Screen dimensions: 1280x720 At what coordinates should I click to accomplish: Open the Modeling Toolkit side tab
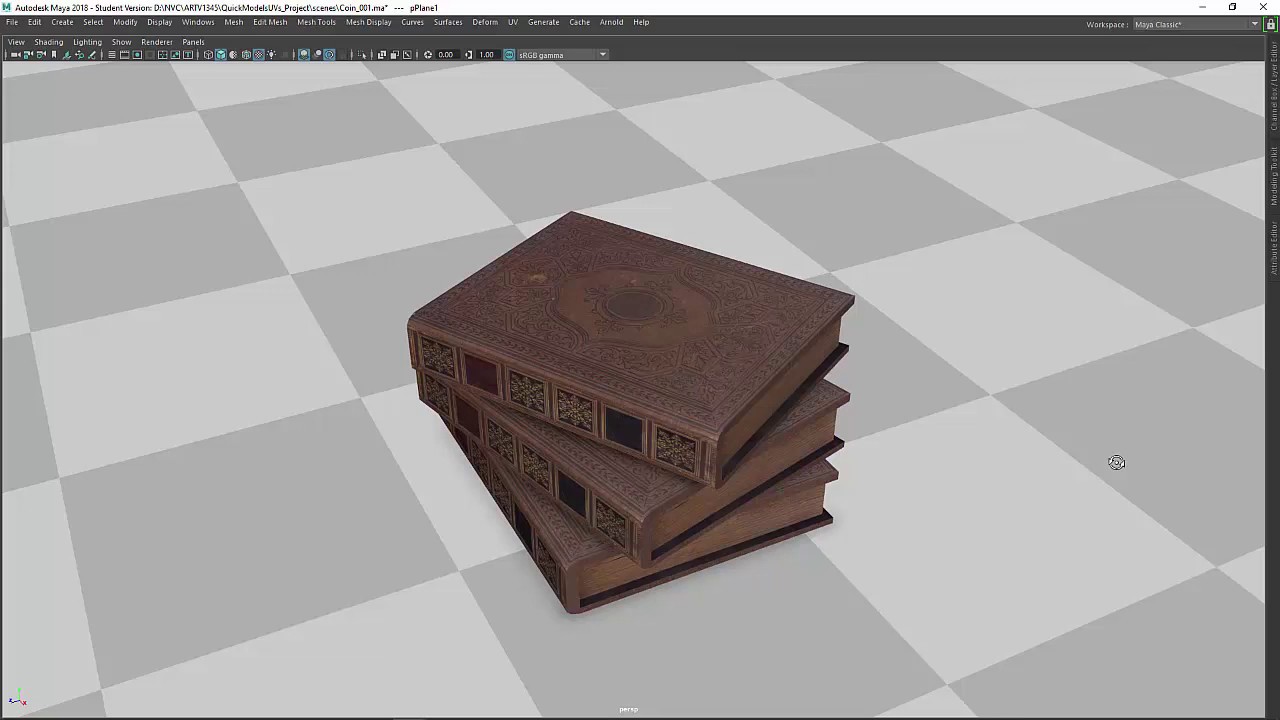click(x=1274, y=176)
